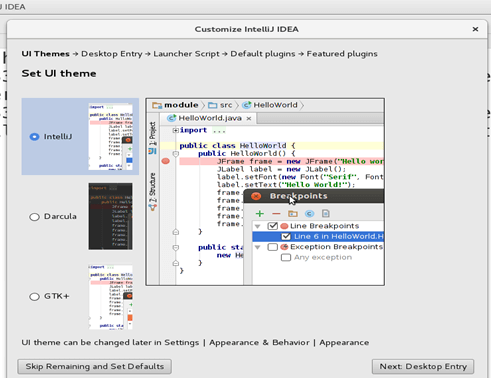Click the group by class icon in Breakpoints

pos(309,214)
